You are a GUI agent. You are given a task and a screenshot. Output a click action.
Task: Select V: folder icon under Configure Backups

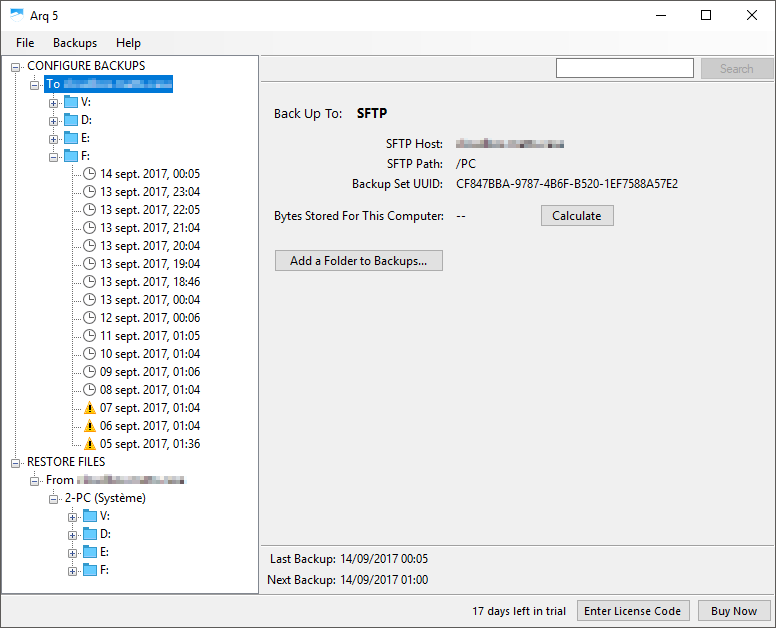[71, 102]
